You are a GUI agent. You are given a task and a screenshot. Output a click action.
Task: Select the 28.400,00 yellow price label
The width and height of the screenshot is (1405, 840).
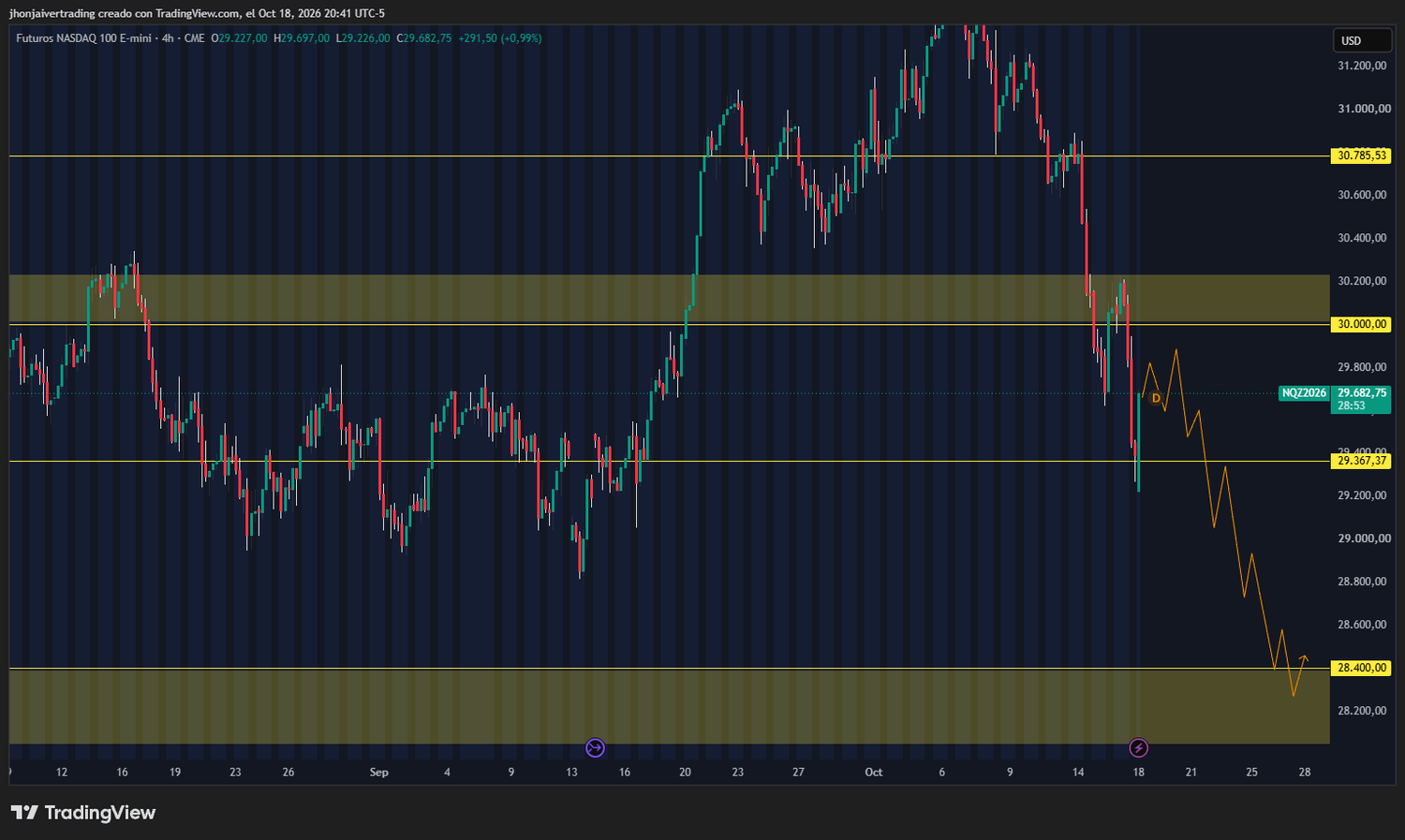(x=1362, y=668)
